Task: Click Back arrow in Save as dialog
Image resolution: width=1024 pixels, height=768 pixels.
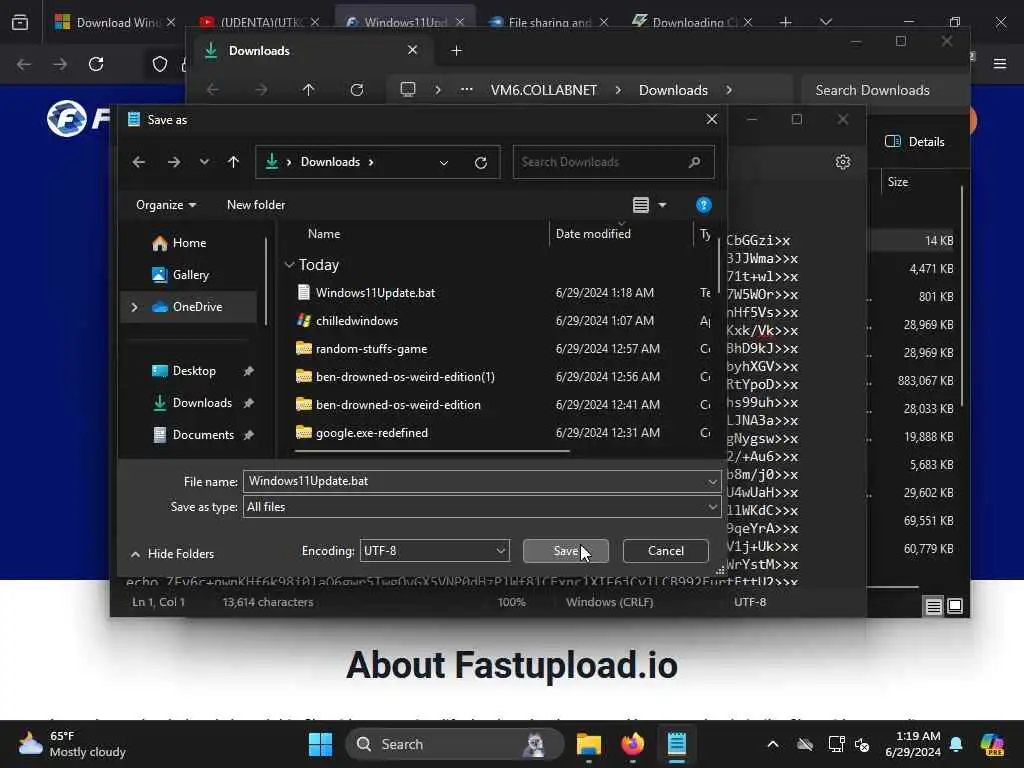Action: point(138,162)
